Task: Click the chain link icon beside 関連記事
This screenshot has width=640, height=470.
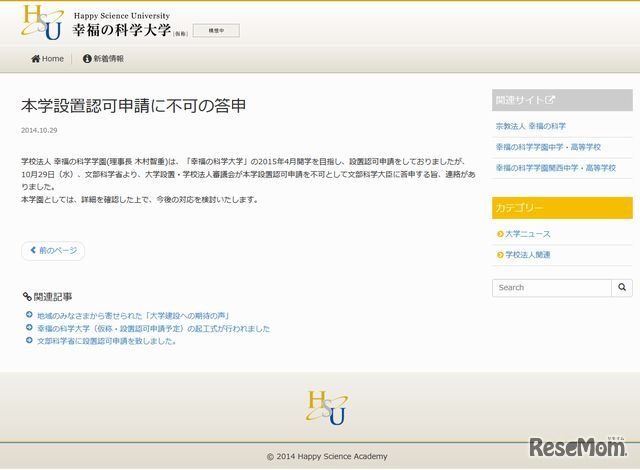Action: click(x=27, y=297)
